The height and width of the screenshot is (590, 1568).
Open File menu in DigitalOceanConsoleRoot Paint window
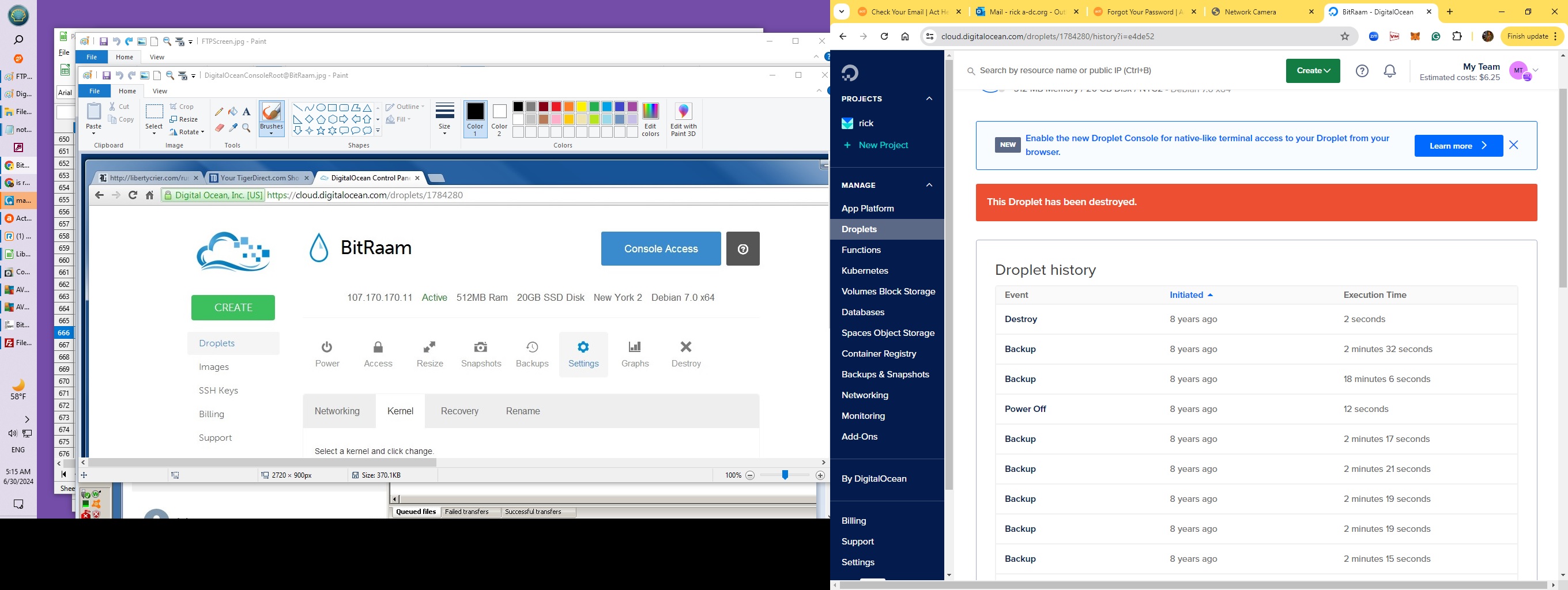[95, 91]
